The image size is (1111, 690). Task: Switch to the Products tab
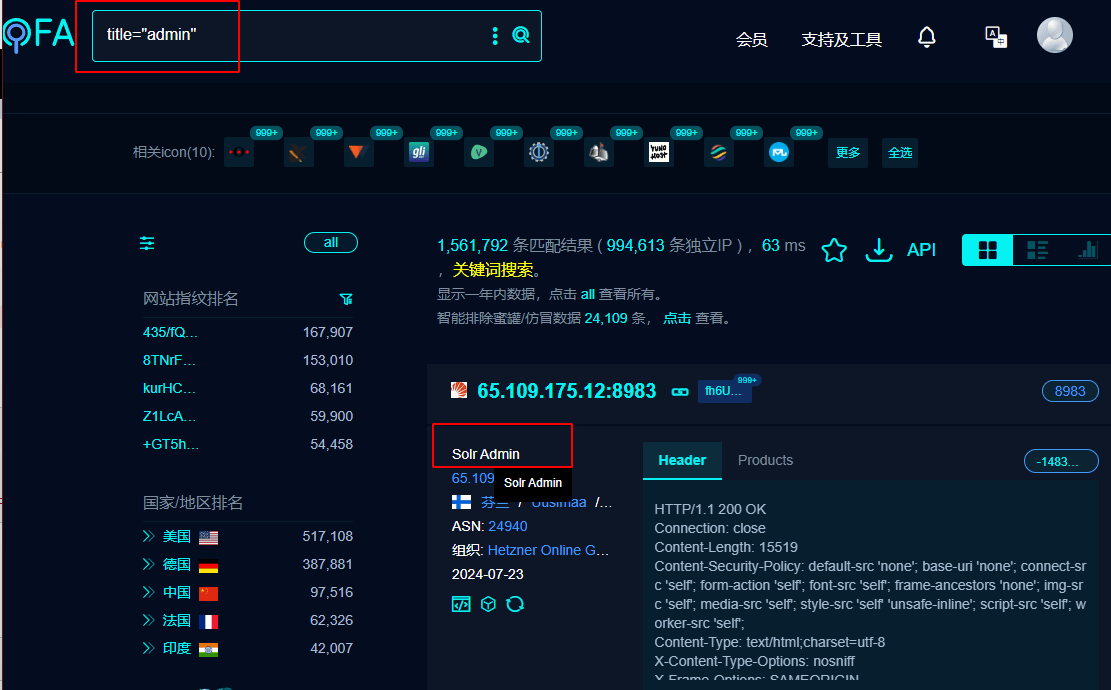pos(765,460)
